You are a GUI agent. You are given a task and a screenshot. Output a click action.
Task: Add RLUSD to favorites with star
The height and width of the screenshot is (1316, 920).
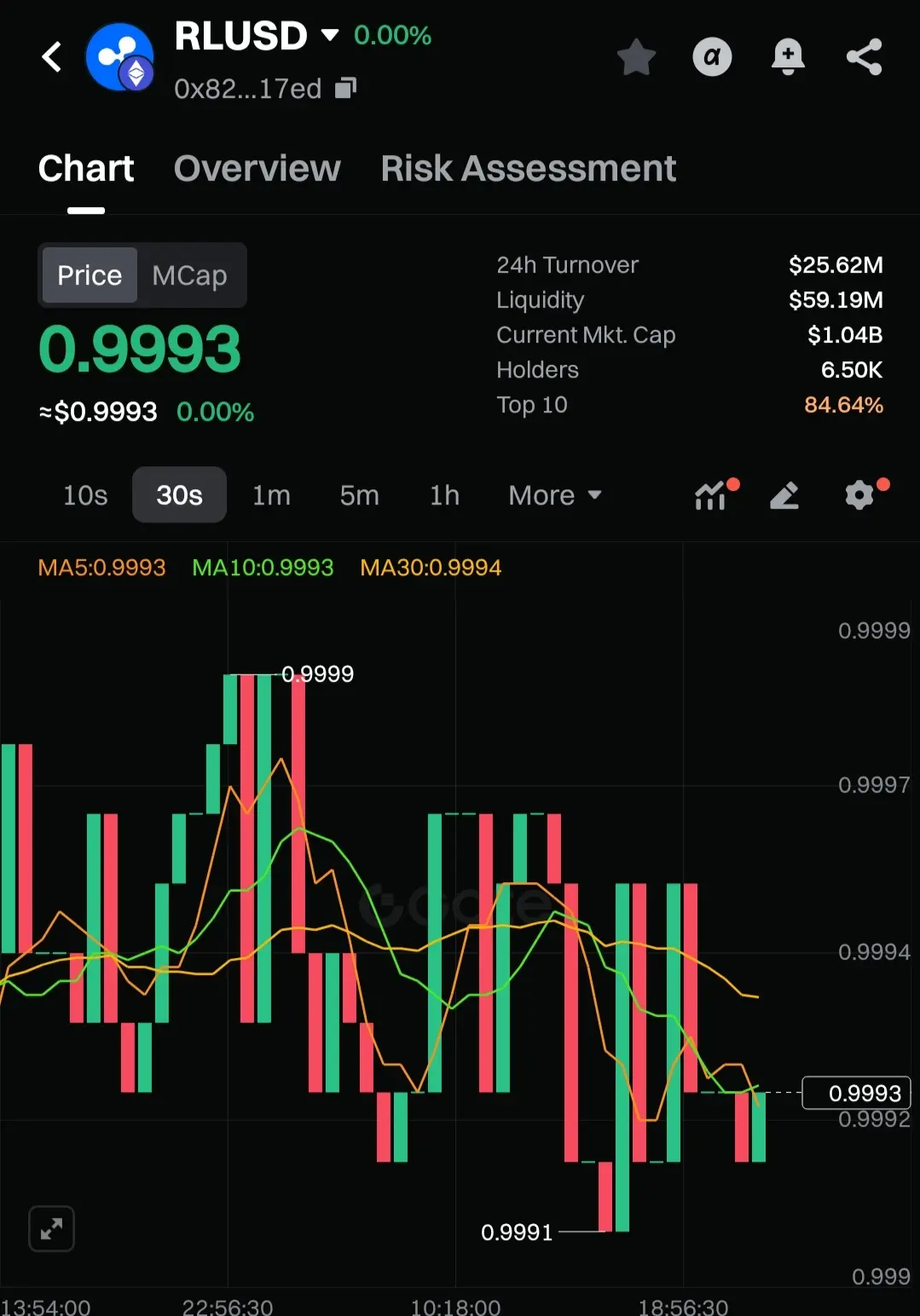coord(636,57)
